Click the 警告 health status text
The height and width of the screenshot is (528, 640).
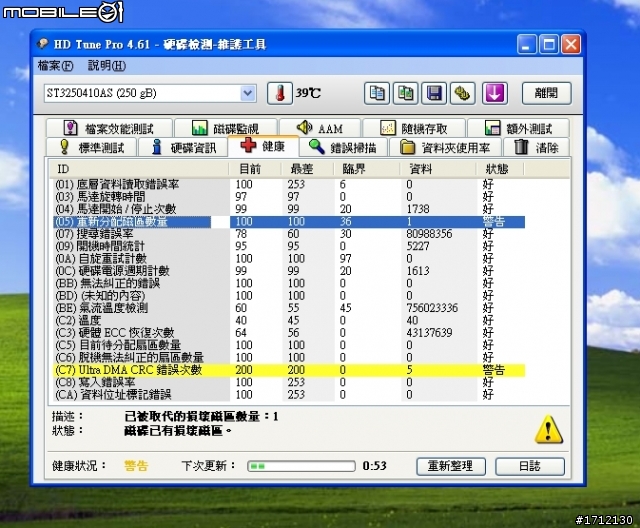click(136, 466)
